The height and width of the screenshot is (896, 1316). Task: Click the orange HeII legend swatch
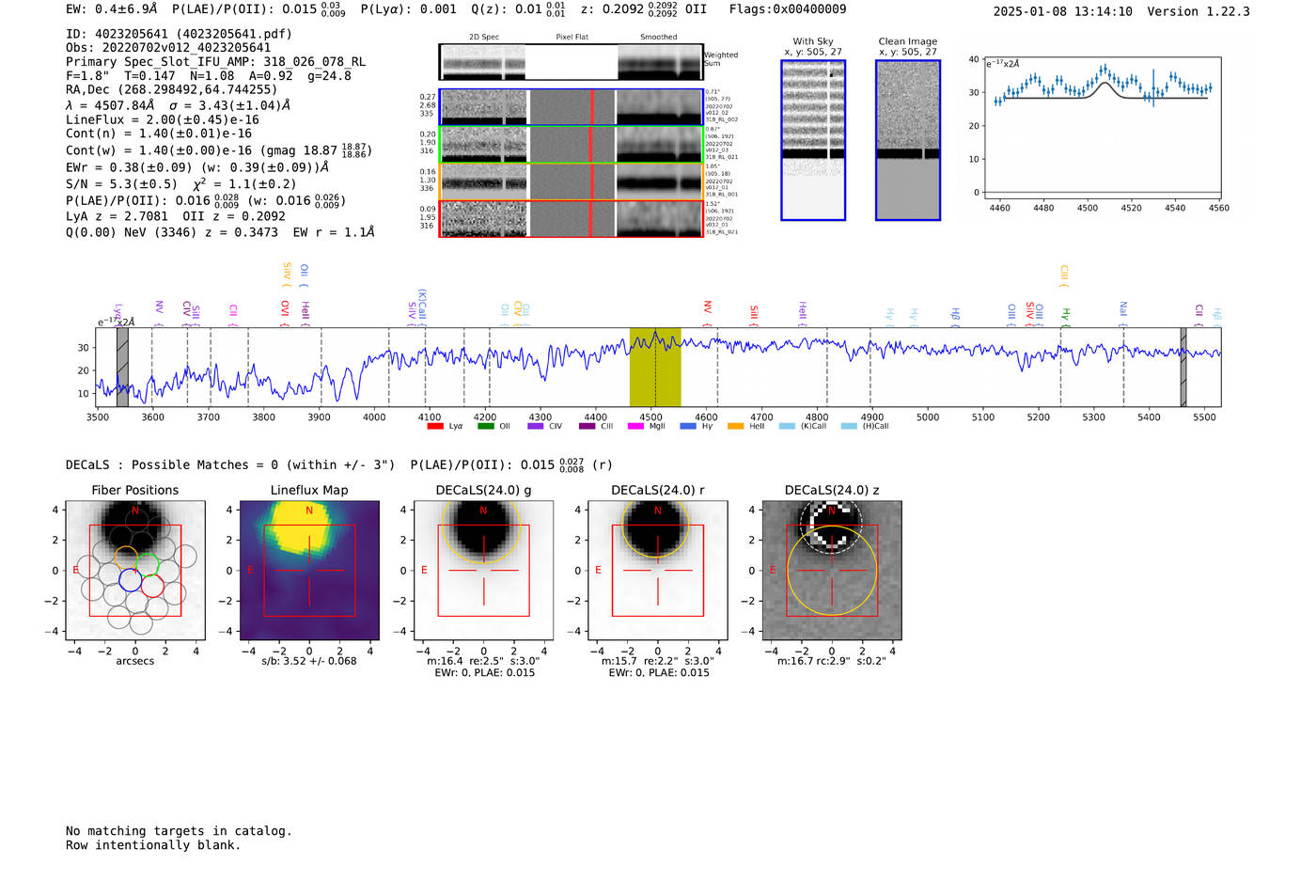(735, 426)
